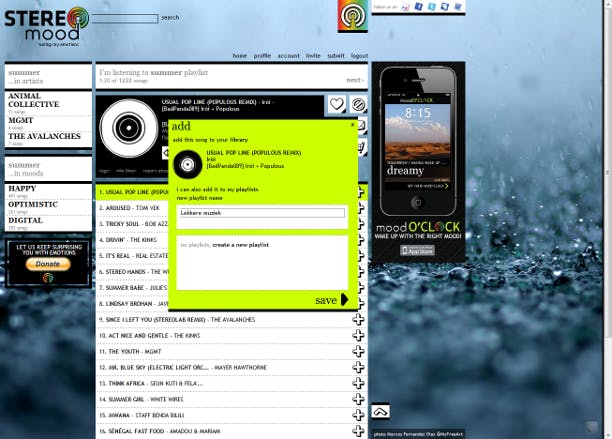This screenshot has width=612, height=439.
Task: Click the new playlist name field
Action: point(262,213)
